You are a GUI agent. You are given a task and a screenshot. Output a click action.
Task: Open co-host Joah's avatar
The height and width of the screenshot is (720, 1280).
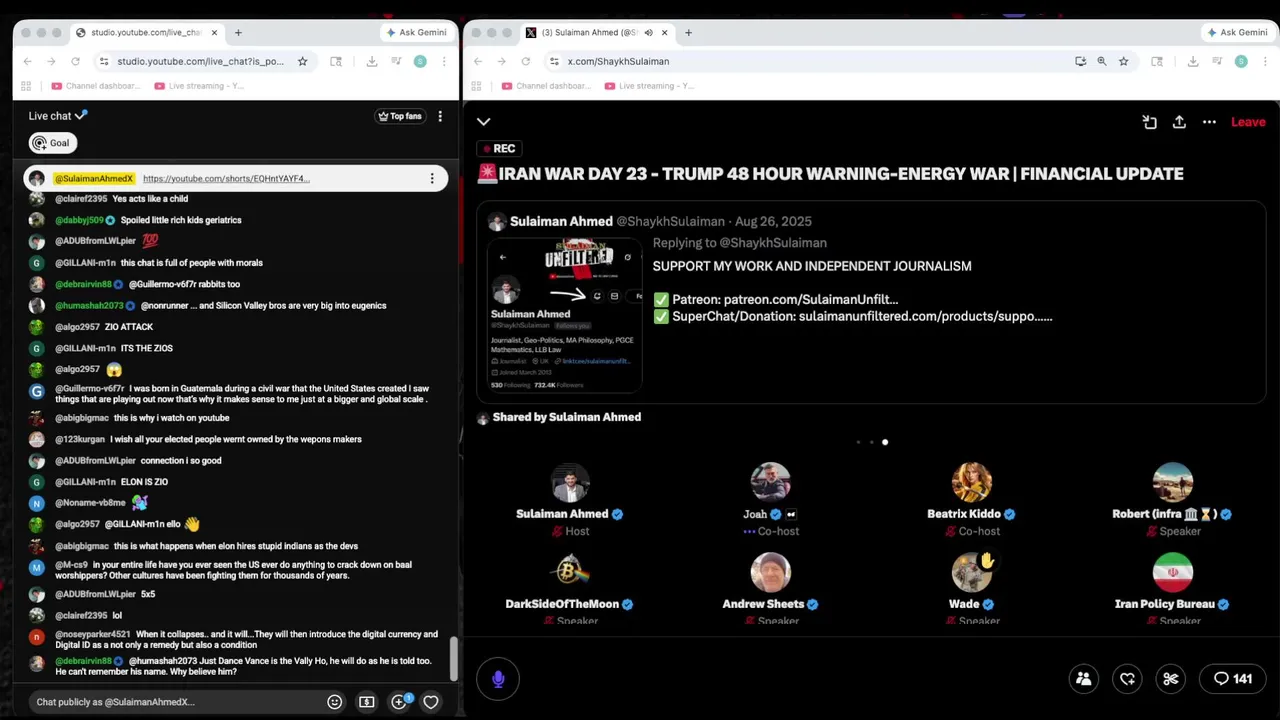[x=770, y=482]
